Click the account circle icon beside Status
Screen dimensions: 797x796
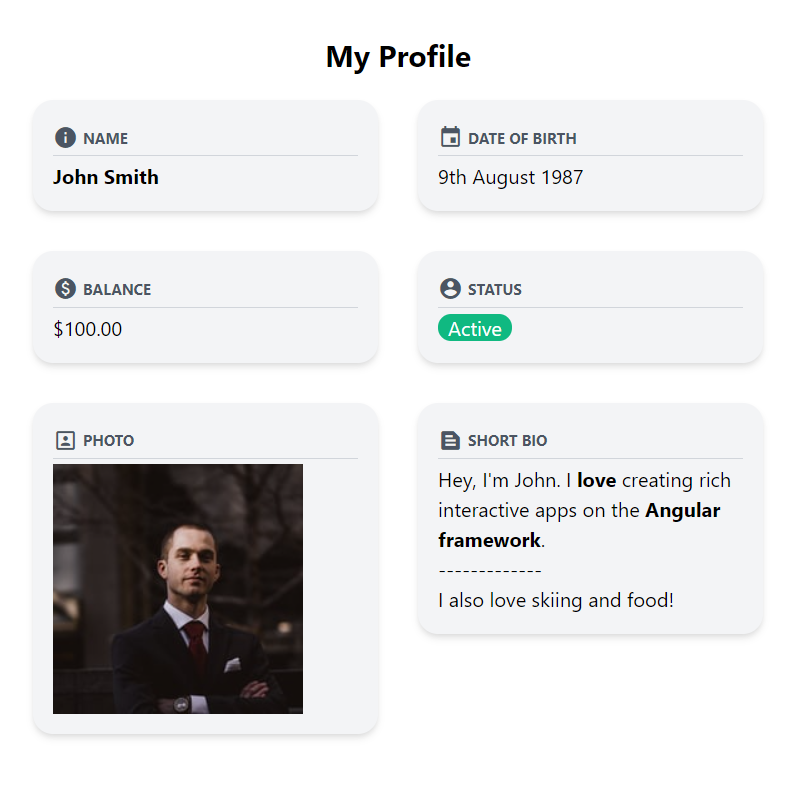tap(450, 289)
